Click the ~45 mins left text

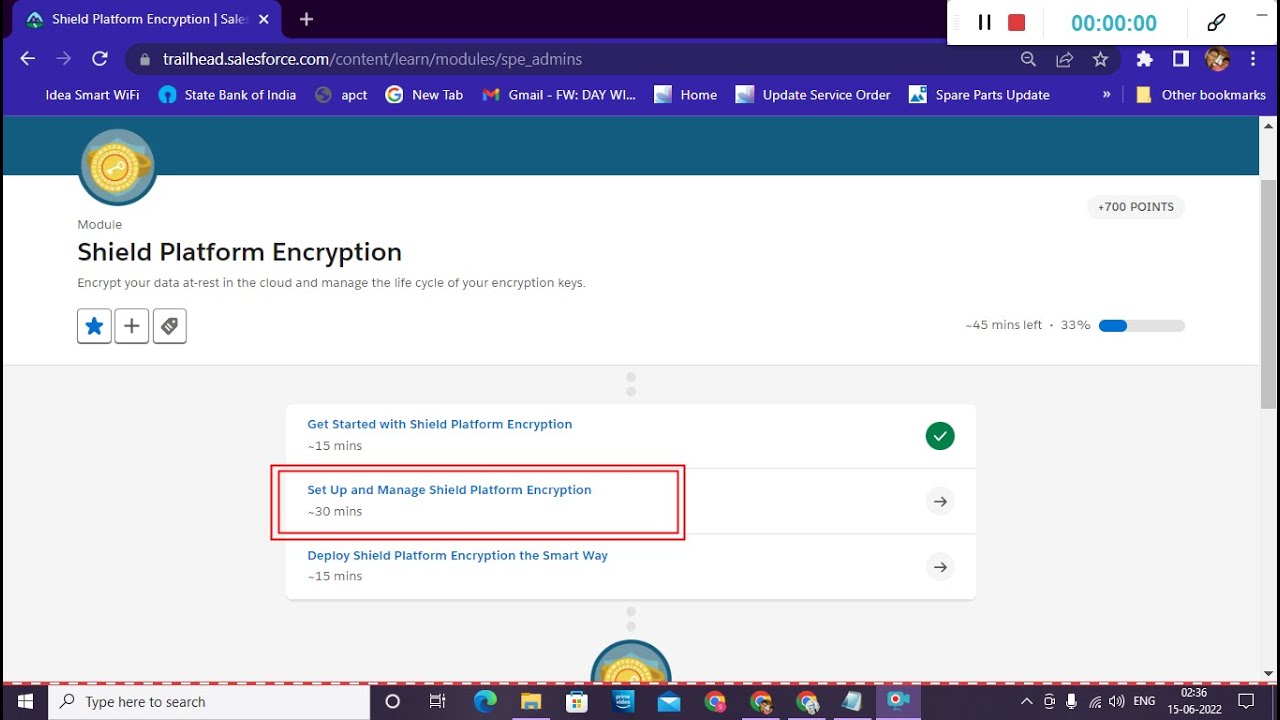coord(1003,325)
